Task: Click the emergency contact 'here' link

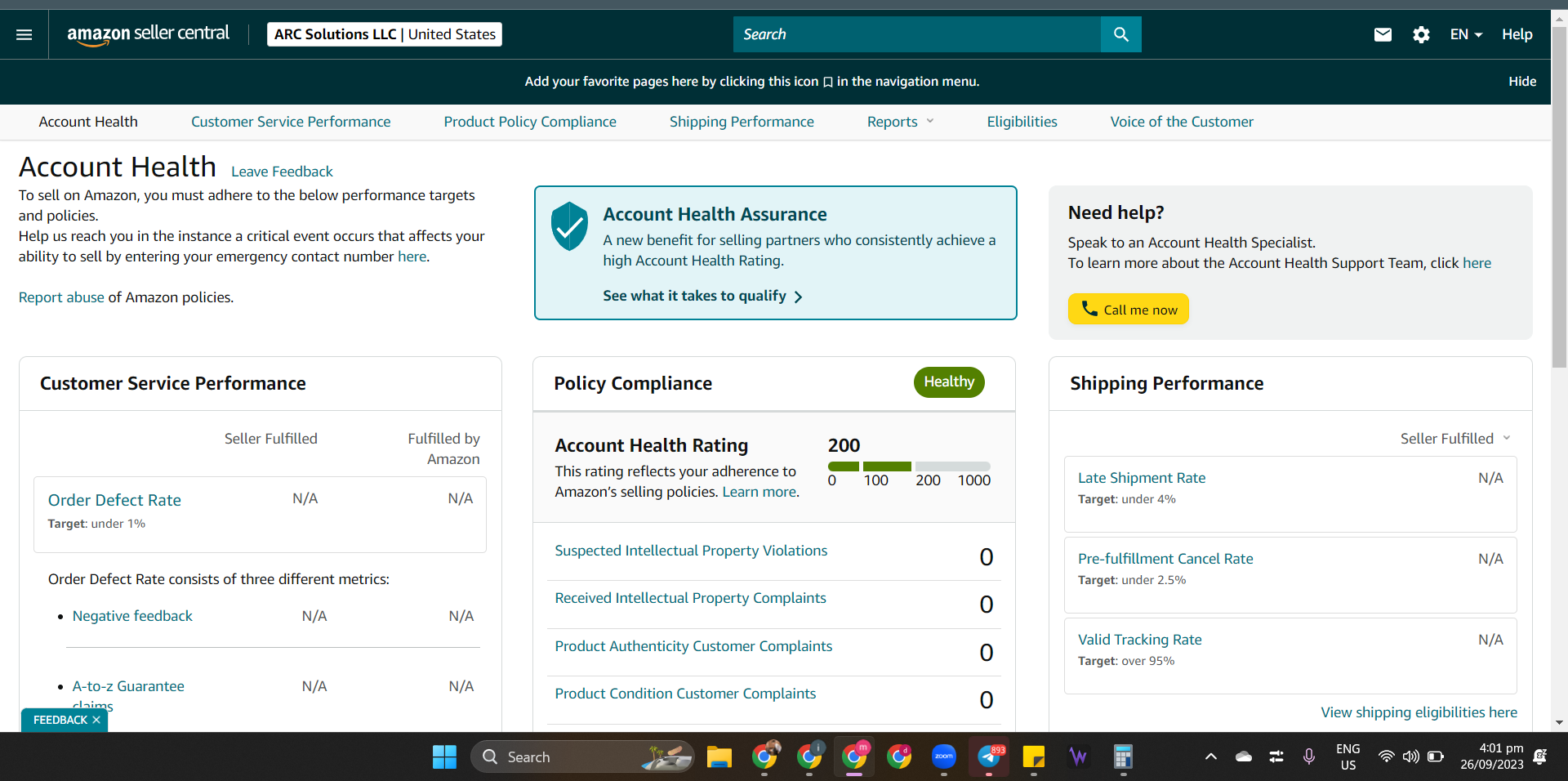Action: click(x=412, y=257)
